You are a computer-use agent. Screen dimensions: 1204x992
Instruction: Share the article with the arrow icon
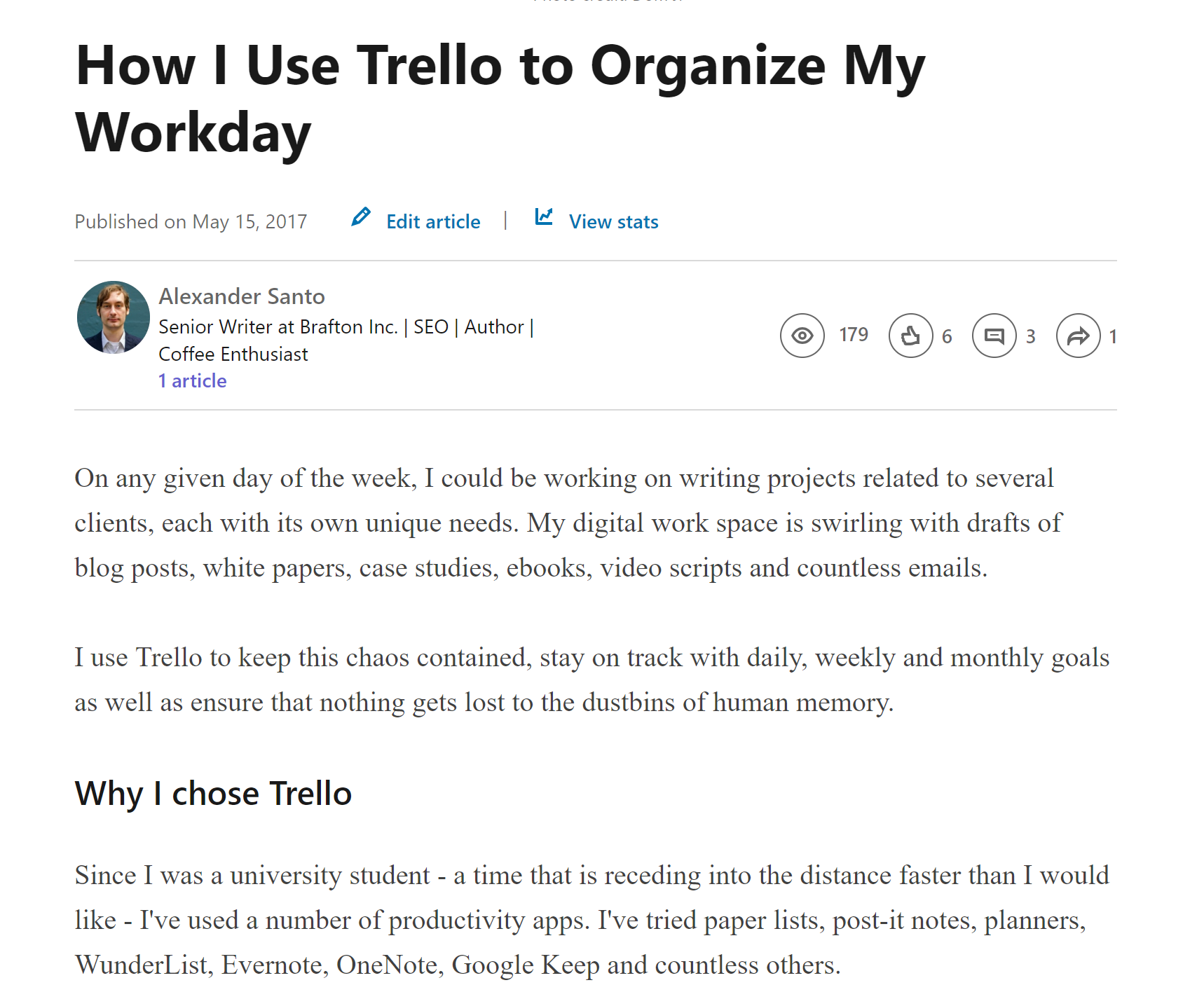(1078, 336)
